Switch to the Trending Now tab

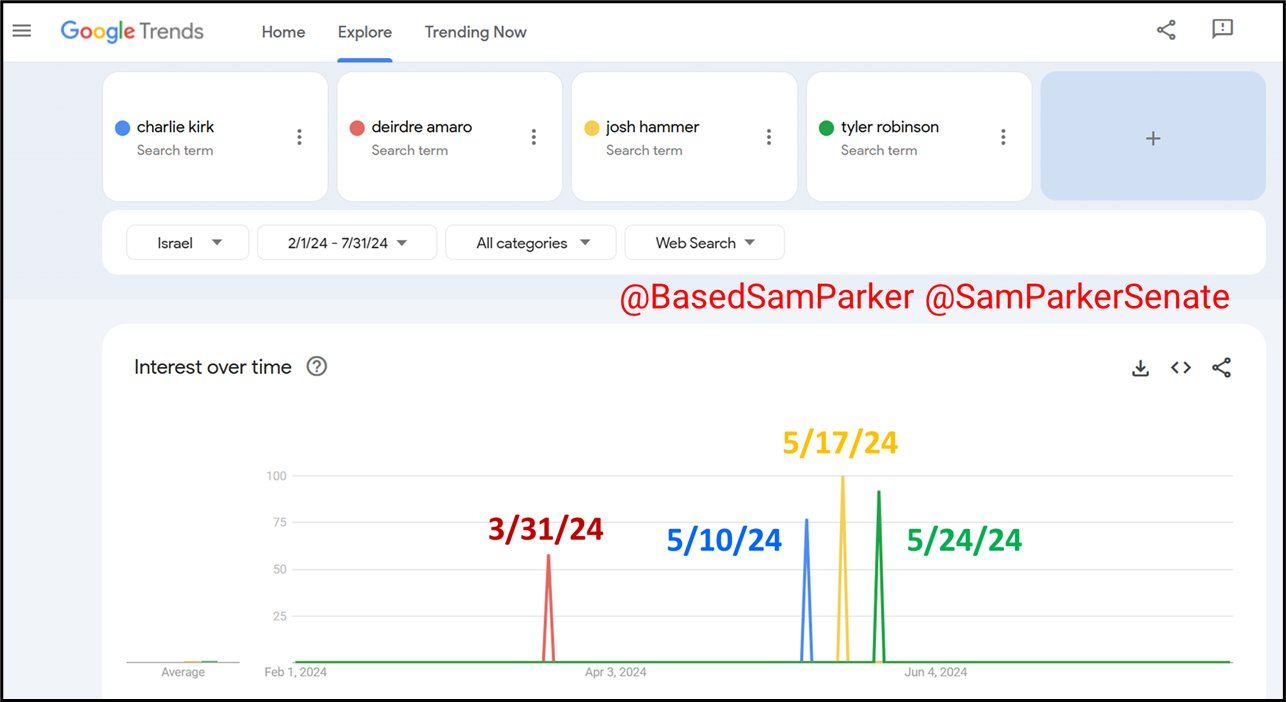coord(475,32)
